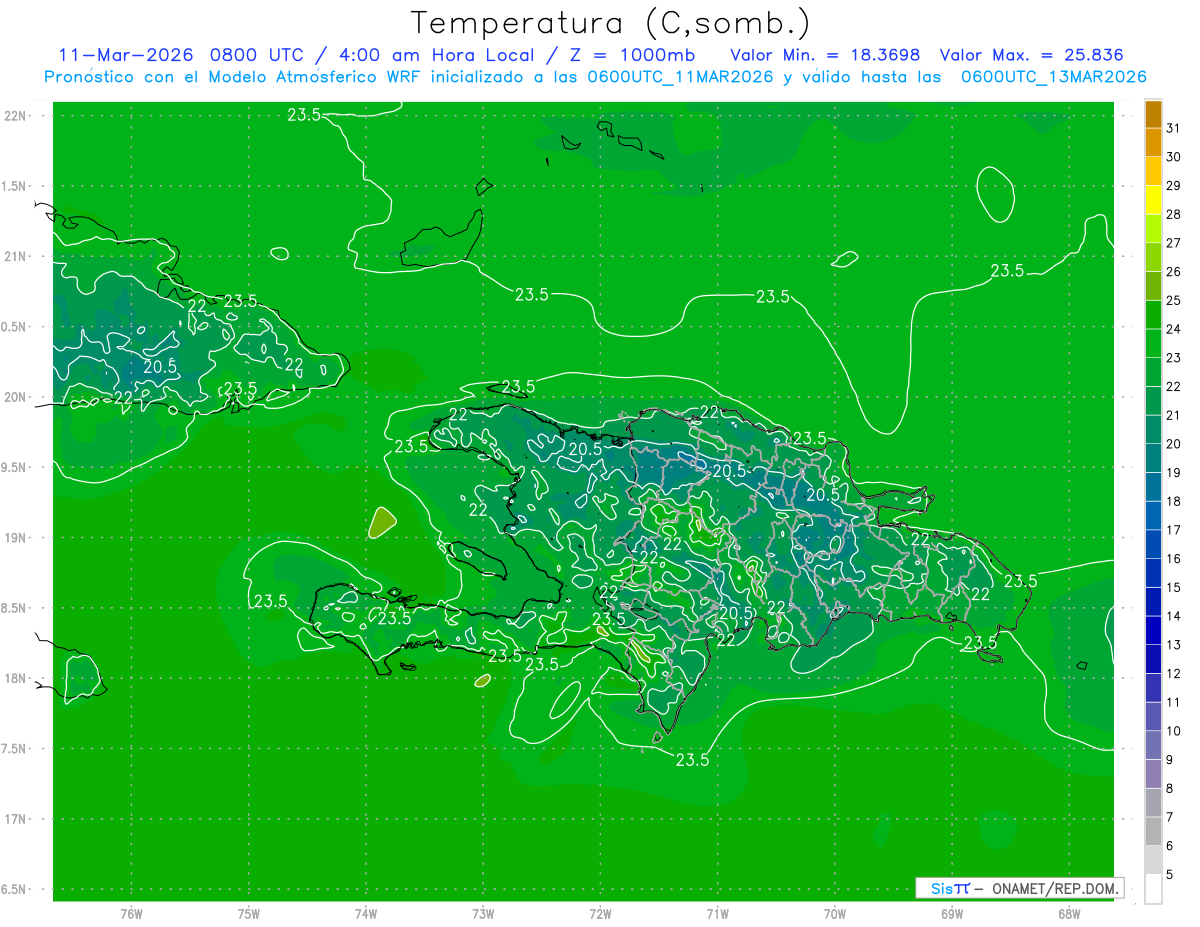Screen dimensions: 1200x927
Task: Click latitude axis label "18N"
Action: 15,678
